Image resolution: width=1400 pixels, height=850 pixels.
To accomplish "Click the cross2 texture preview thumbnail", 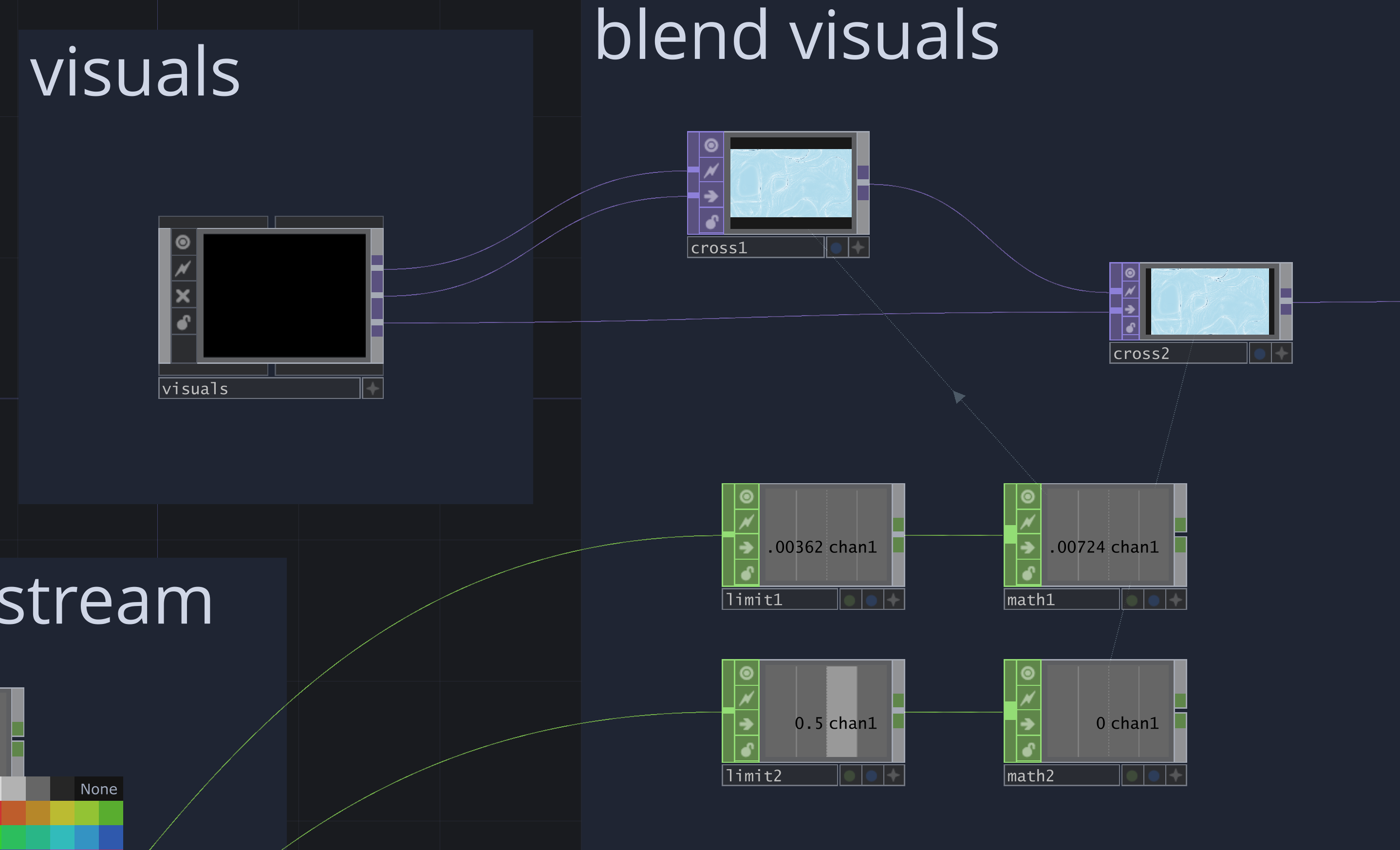I will click(1210, 301).
